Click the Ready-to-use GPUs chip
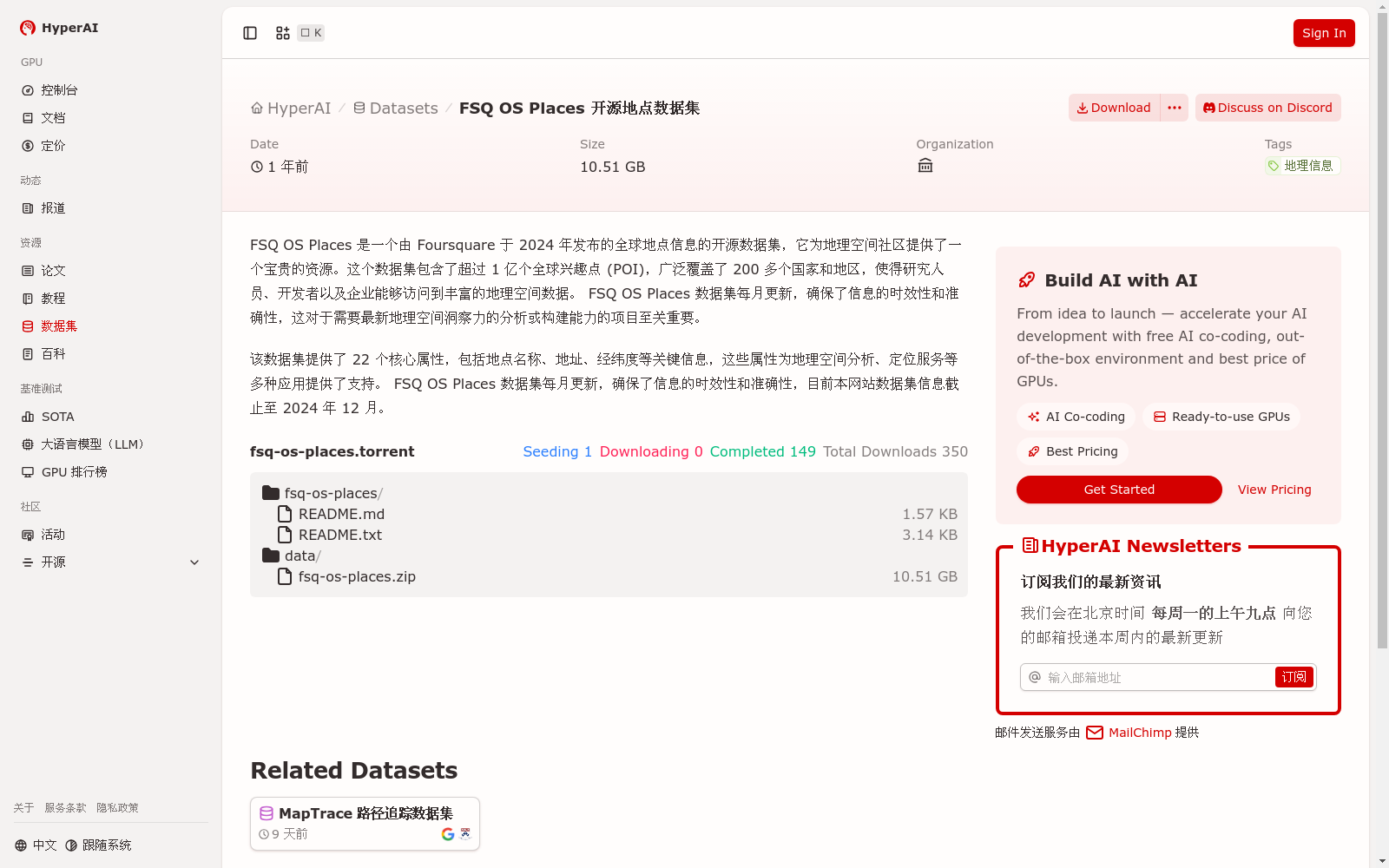The width and height of the screenshot is (1389, 868). [1221, 417]
